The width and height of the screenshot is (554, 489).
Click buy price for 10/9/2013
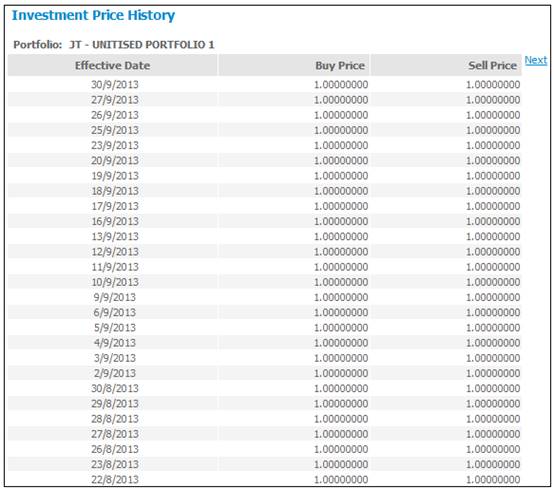tap(341, 282)
